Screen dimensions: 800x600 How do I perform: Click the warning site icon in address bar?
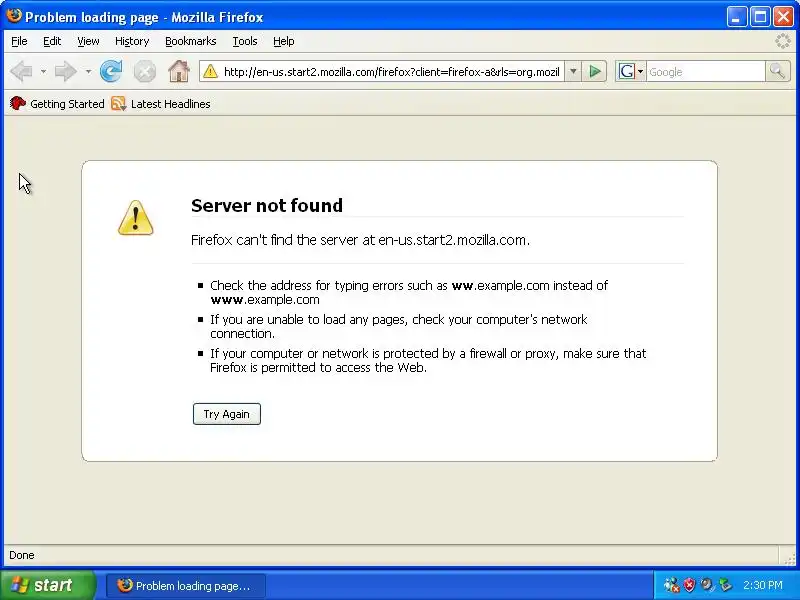pyautogui.click(x=210, y=72)
